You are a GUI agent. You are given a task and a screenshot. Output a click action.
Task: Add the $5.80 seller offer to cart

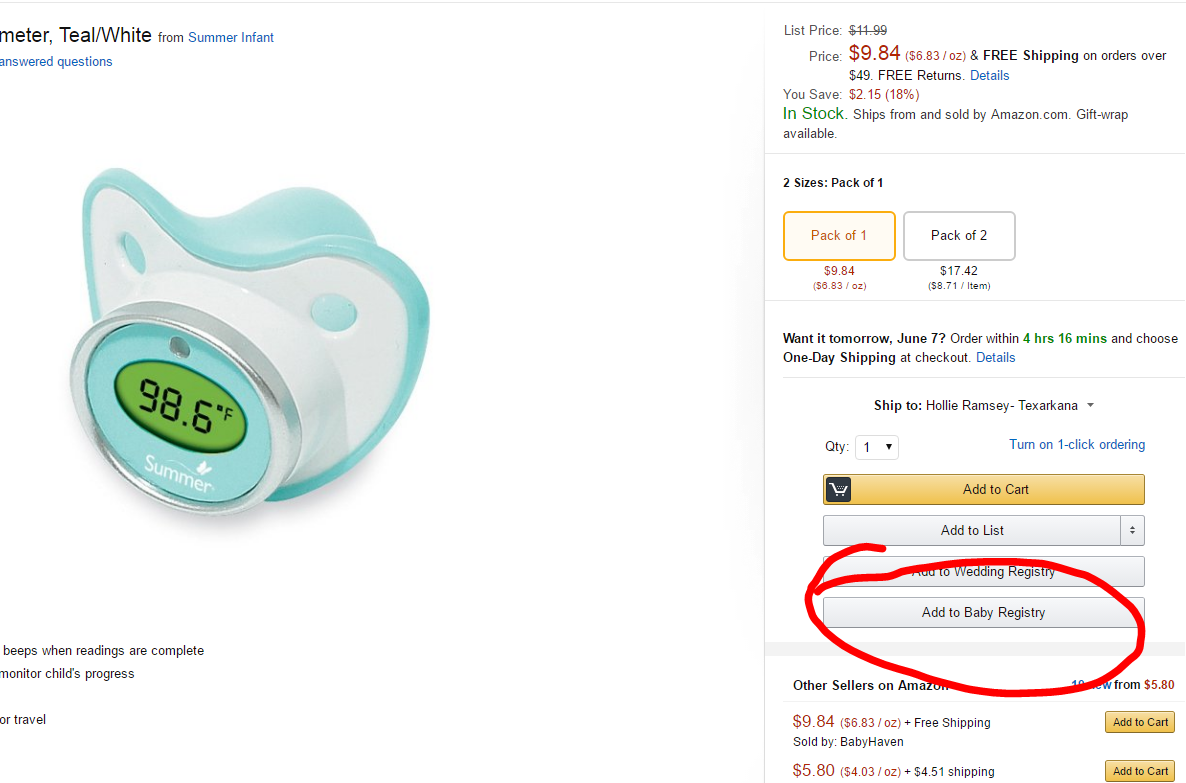1139,770
